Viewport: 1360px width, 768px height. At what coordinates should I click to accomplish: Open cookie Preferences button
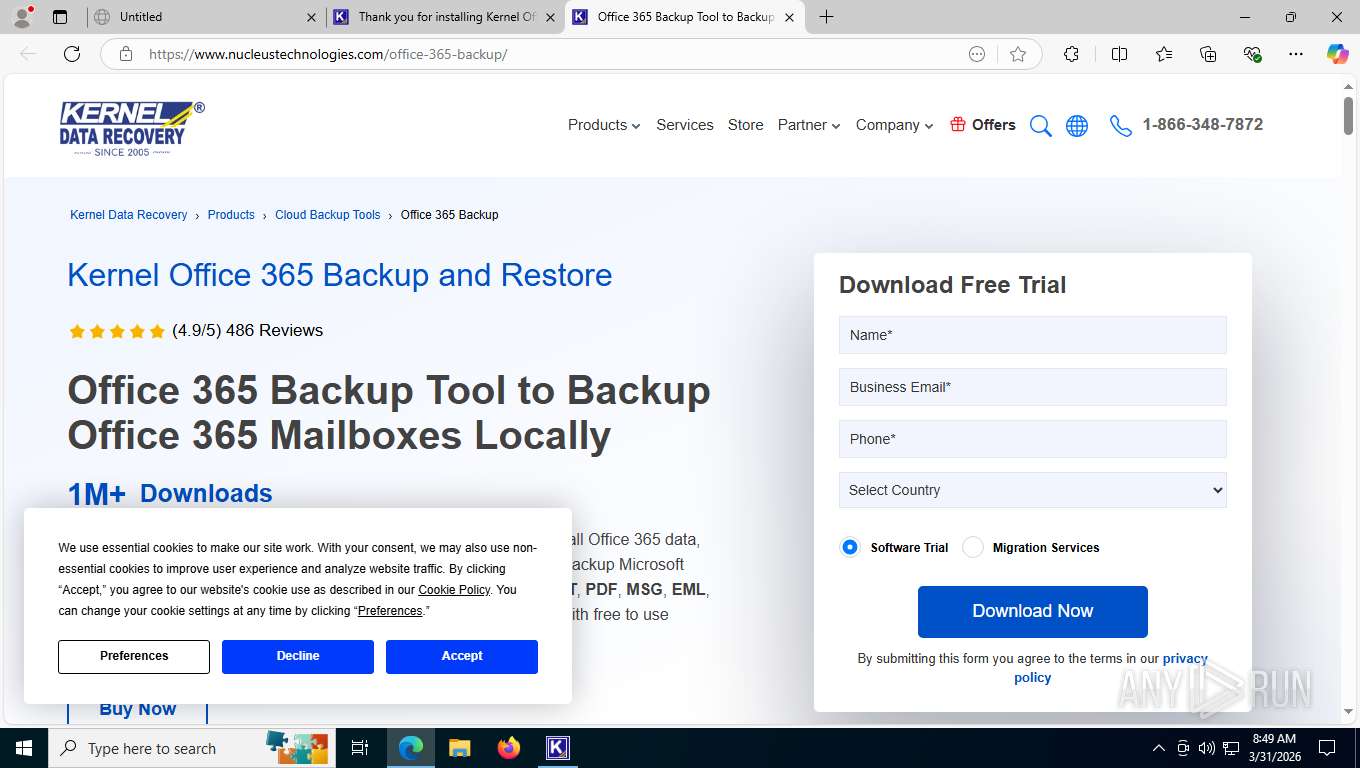tap(134, 656)
